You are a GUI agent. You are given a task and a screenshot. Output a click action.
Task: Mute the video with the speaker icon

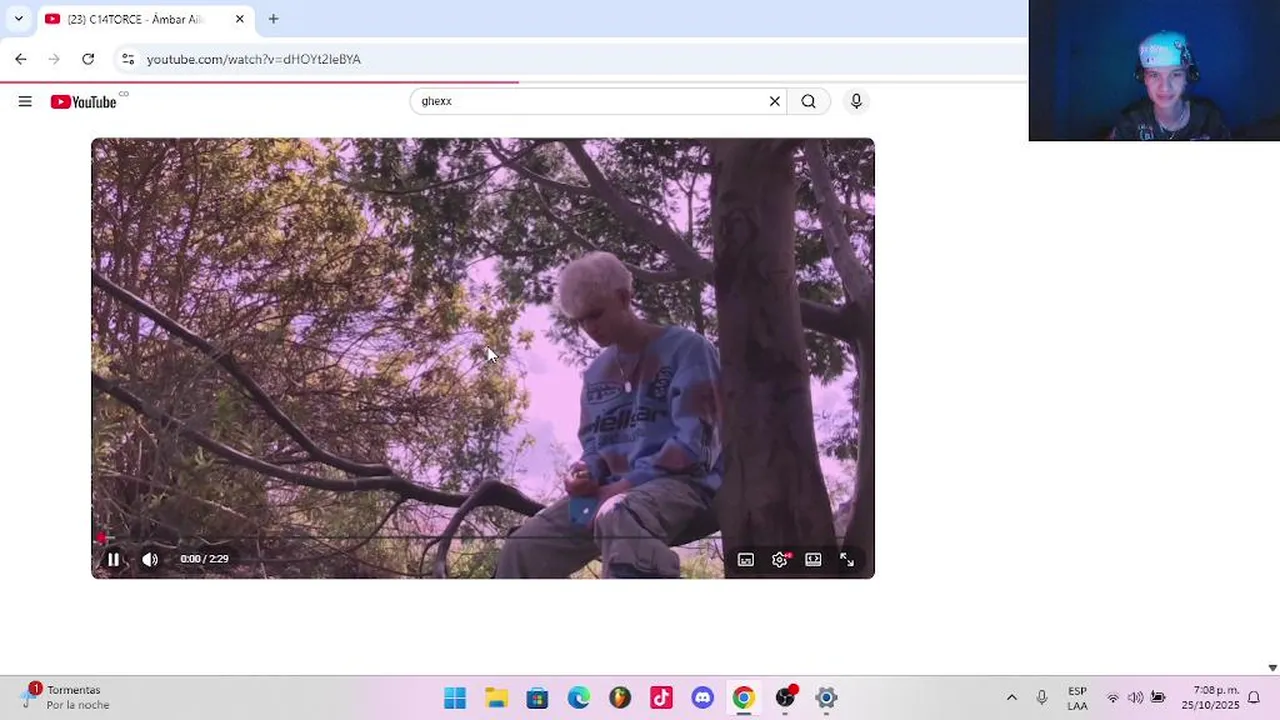(150, 560)
